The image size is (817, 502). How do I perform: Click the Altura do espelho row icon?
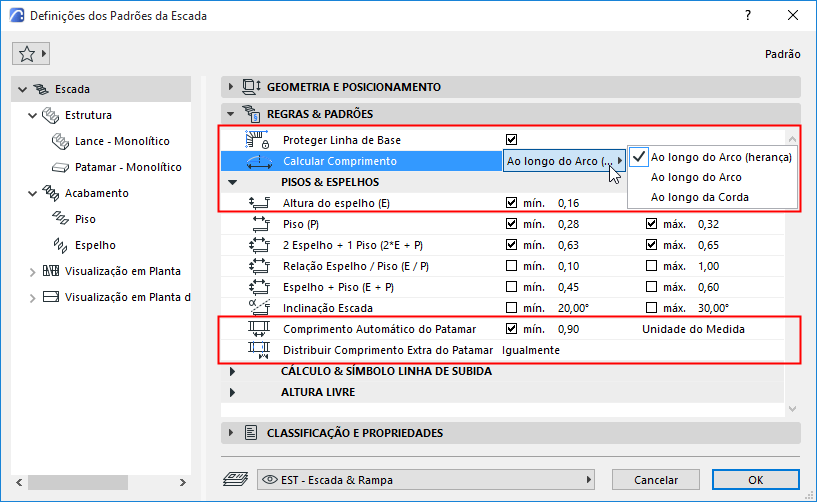point(259,203)
